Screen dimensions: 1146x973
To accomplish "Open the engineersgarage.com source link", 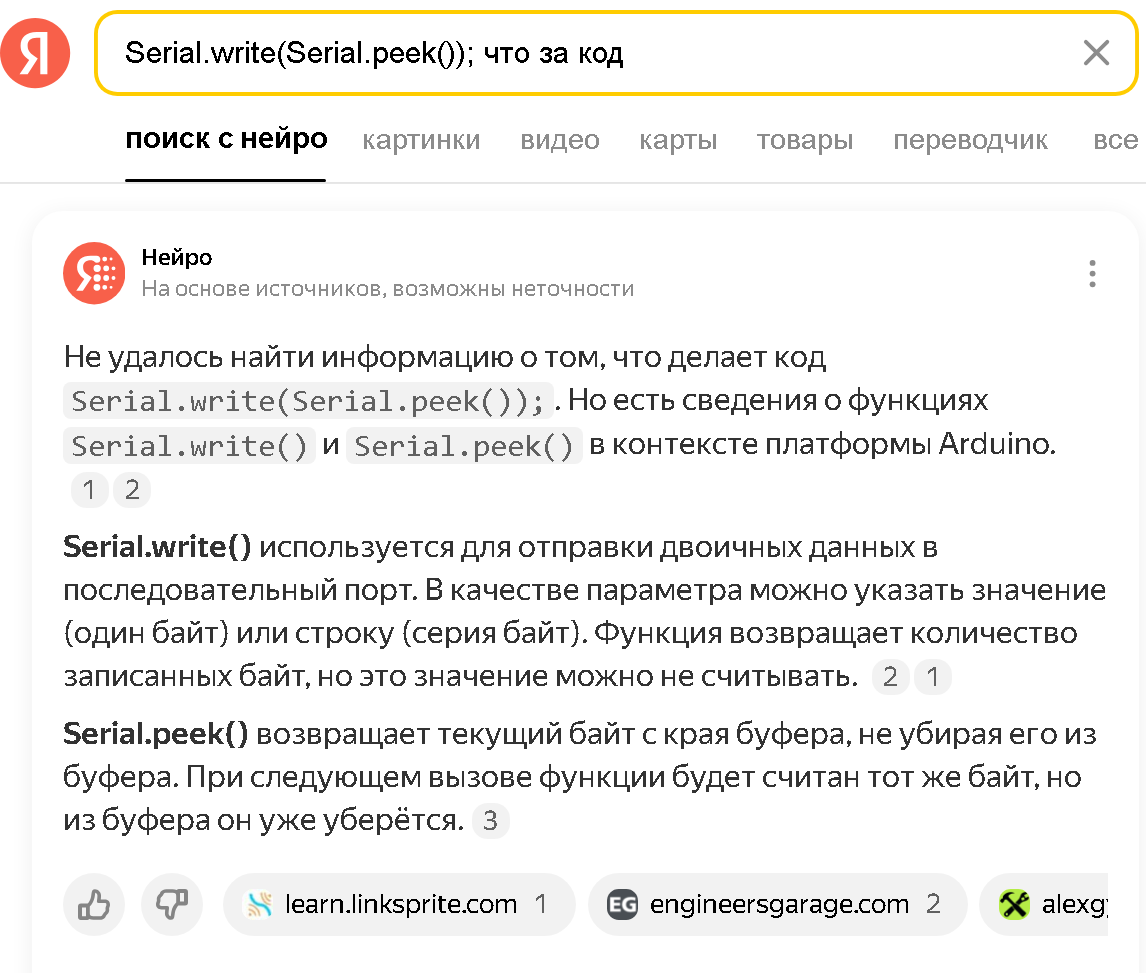I will [x=779, y=905].
